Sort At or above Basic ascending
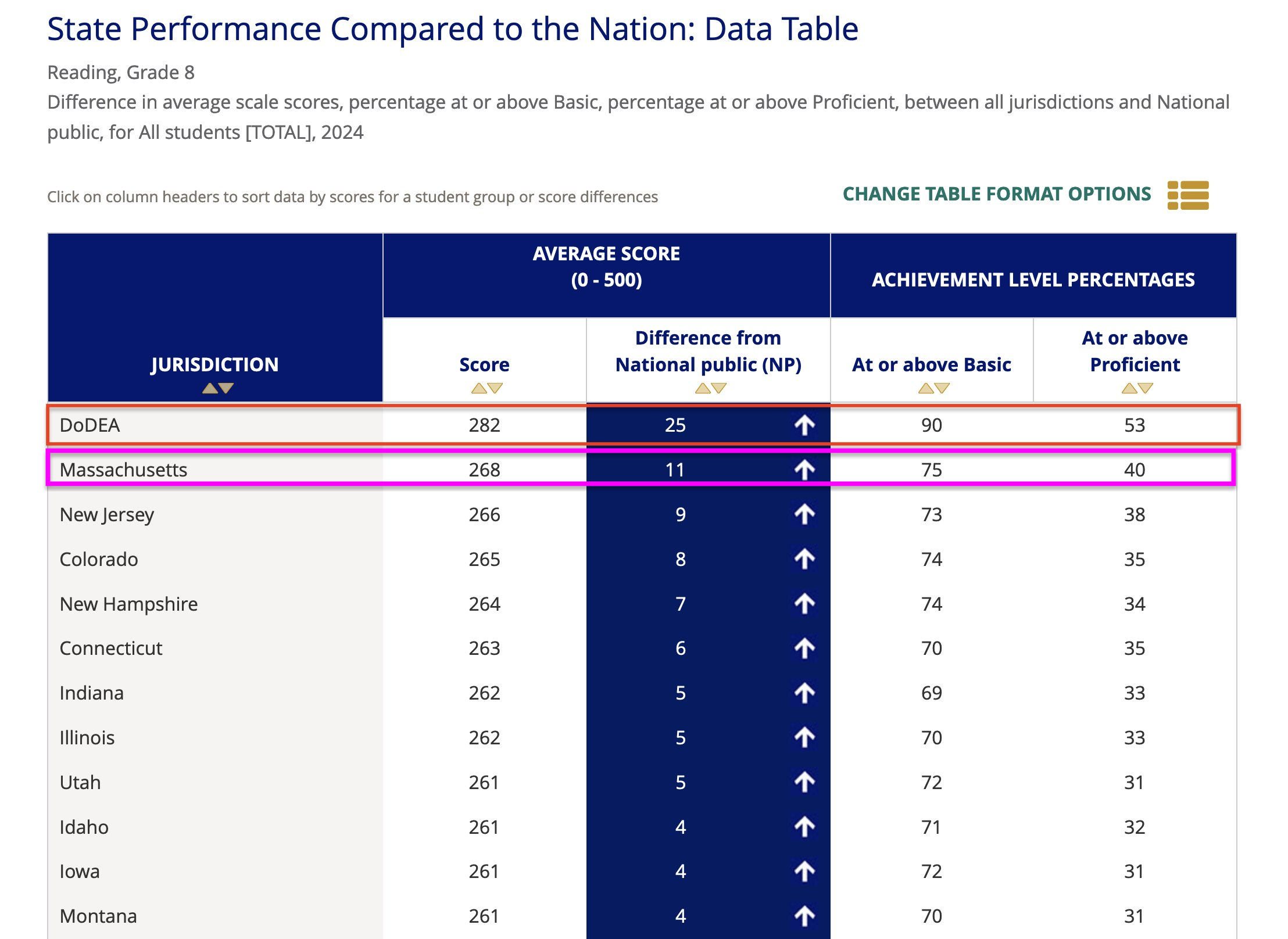The width and height of the screenshot is (1288, 939). tap(925, 388)
